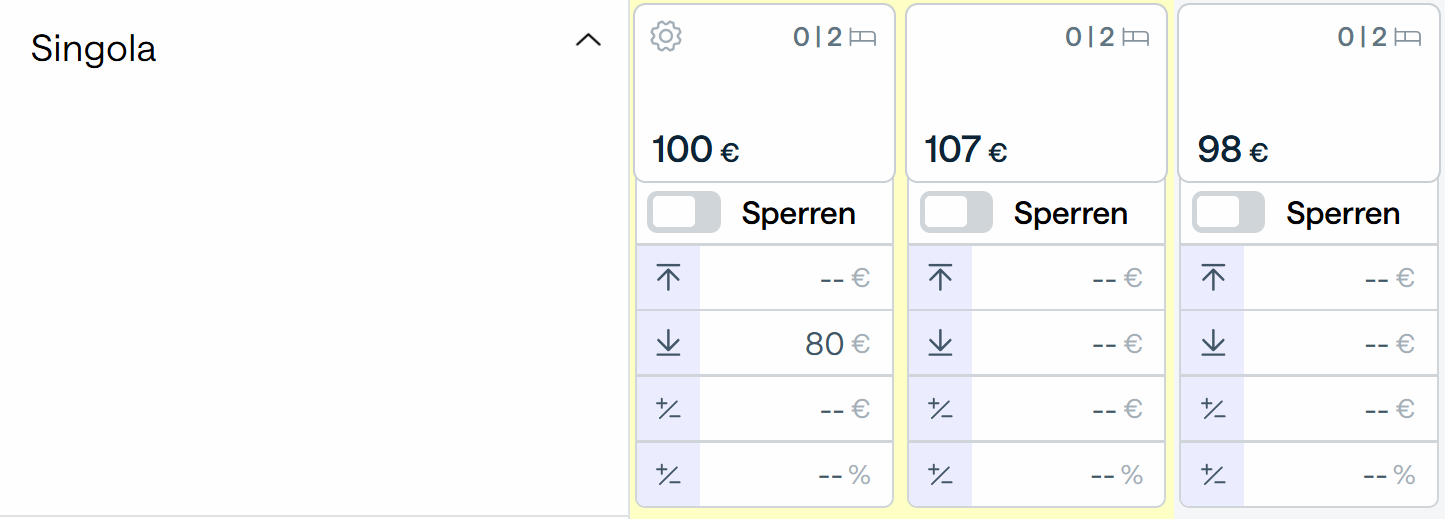Click maximum price icon in 100 € column
This screenshot has height=519, width=1445.
coord(668,278)
